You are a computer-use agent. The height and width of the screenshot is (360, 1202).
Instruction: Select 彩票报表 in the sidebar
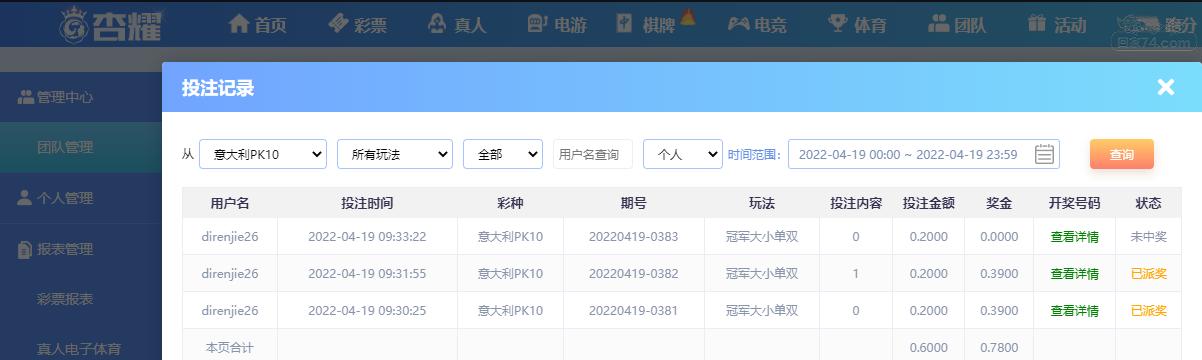click(x=65, y=299)
